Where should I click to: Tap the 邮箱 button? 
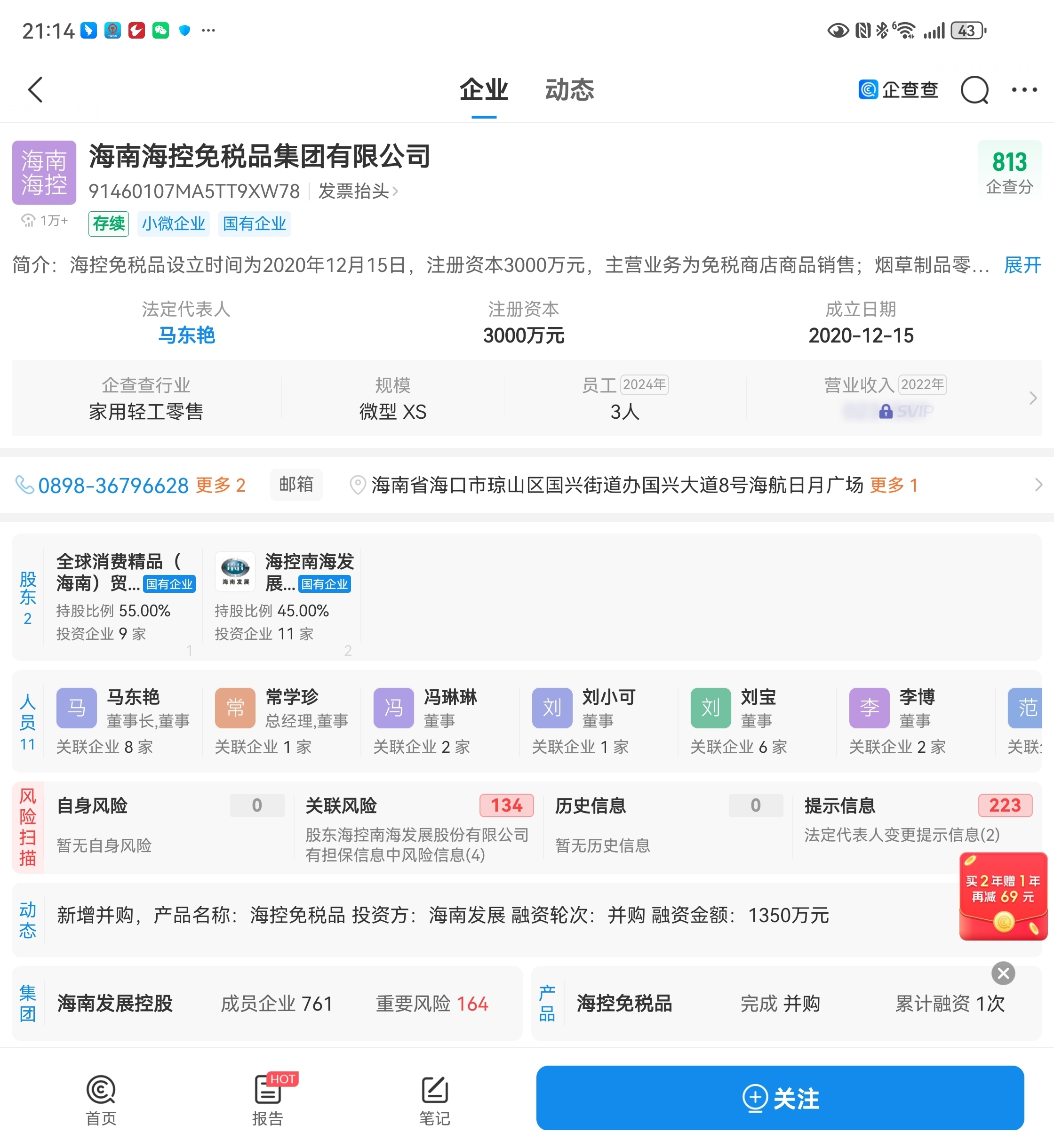tap(296, 485)
